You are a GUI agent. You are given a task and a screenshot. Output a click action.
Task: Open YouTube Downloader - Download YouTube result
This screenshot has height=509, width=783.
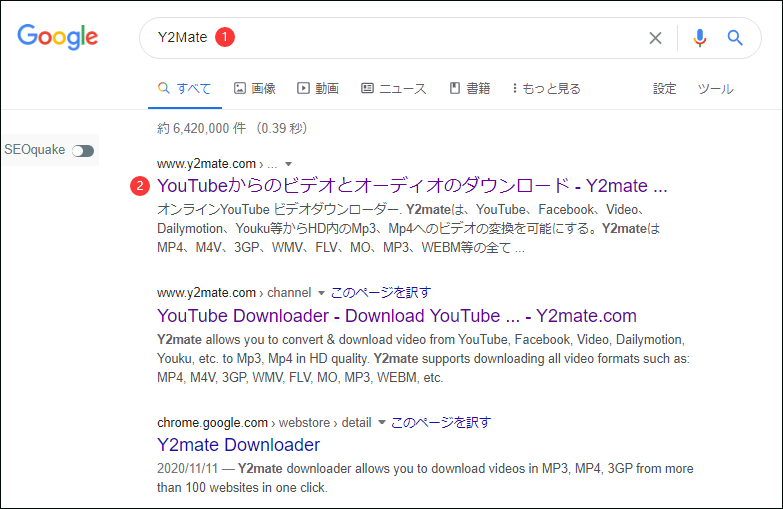click(396, 316)
